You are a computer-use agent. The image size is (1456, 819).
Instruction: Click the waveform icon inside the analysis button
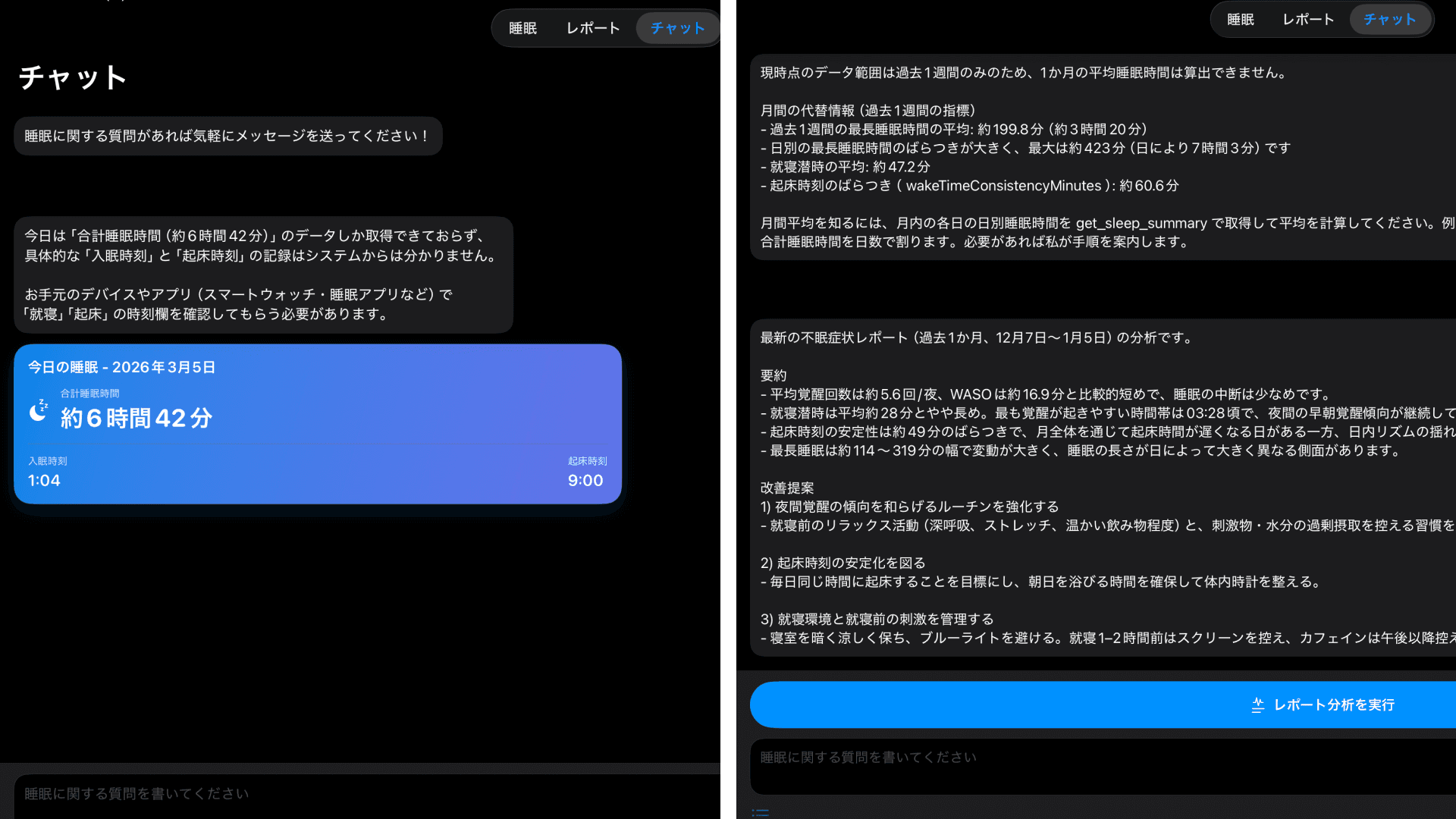coord(1259,704)
